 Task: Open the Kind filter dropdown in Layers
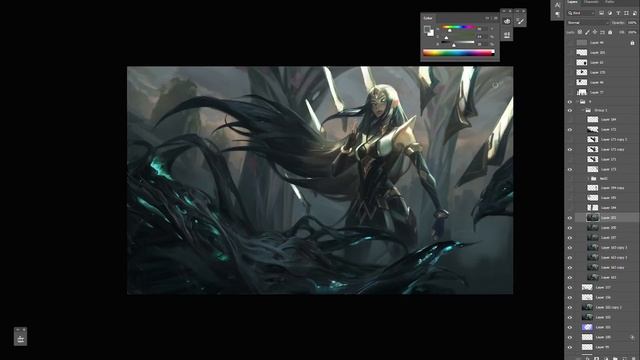581,13
